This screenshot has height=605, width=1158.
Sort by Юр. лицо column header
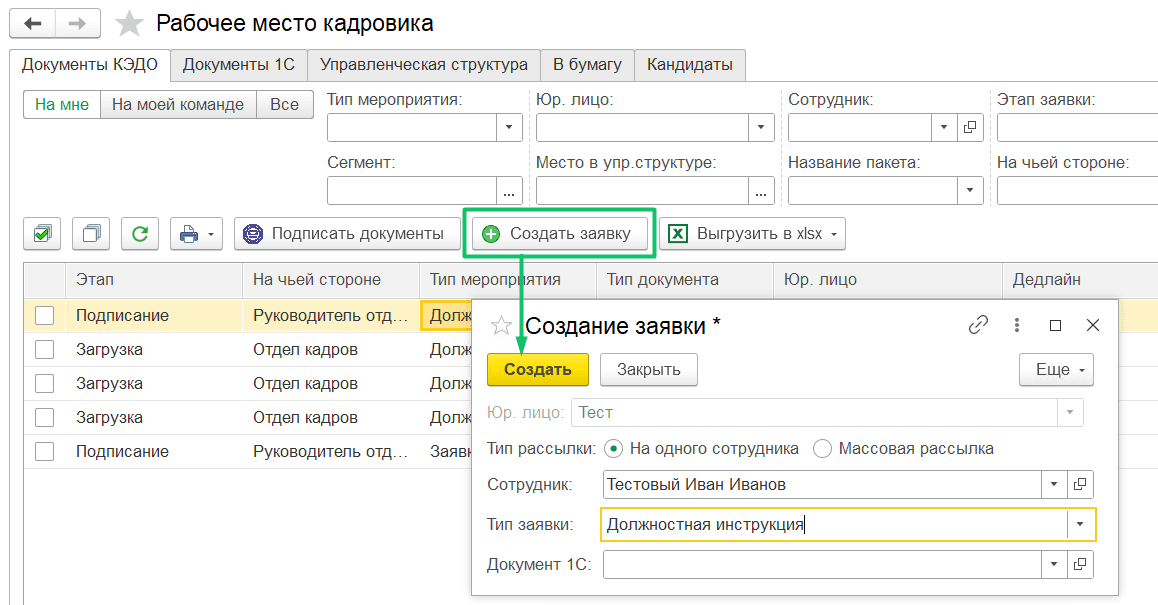click(x=888, y=280)
